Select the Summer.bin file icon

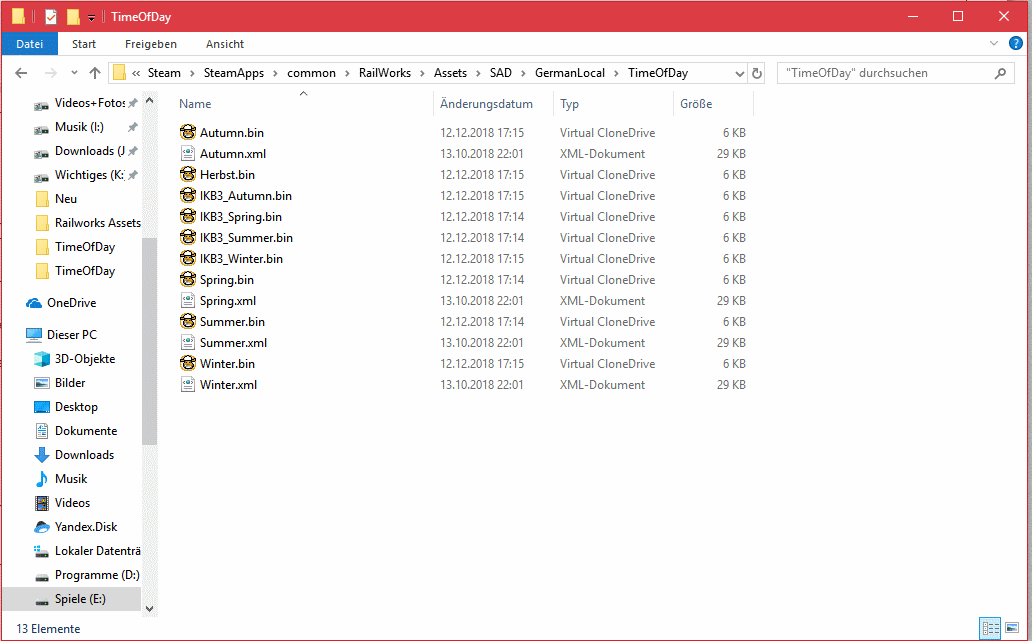(x=188, y=322)
